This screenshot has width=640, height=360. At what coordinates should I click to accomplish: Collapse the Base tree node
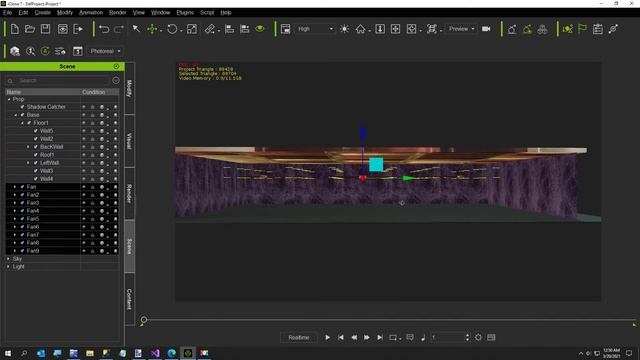tap(16, 115)
